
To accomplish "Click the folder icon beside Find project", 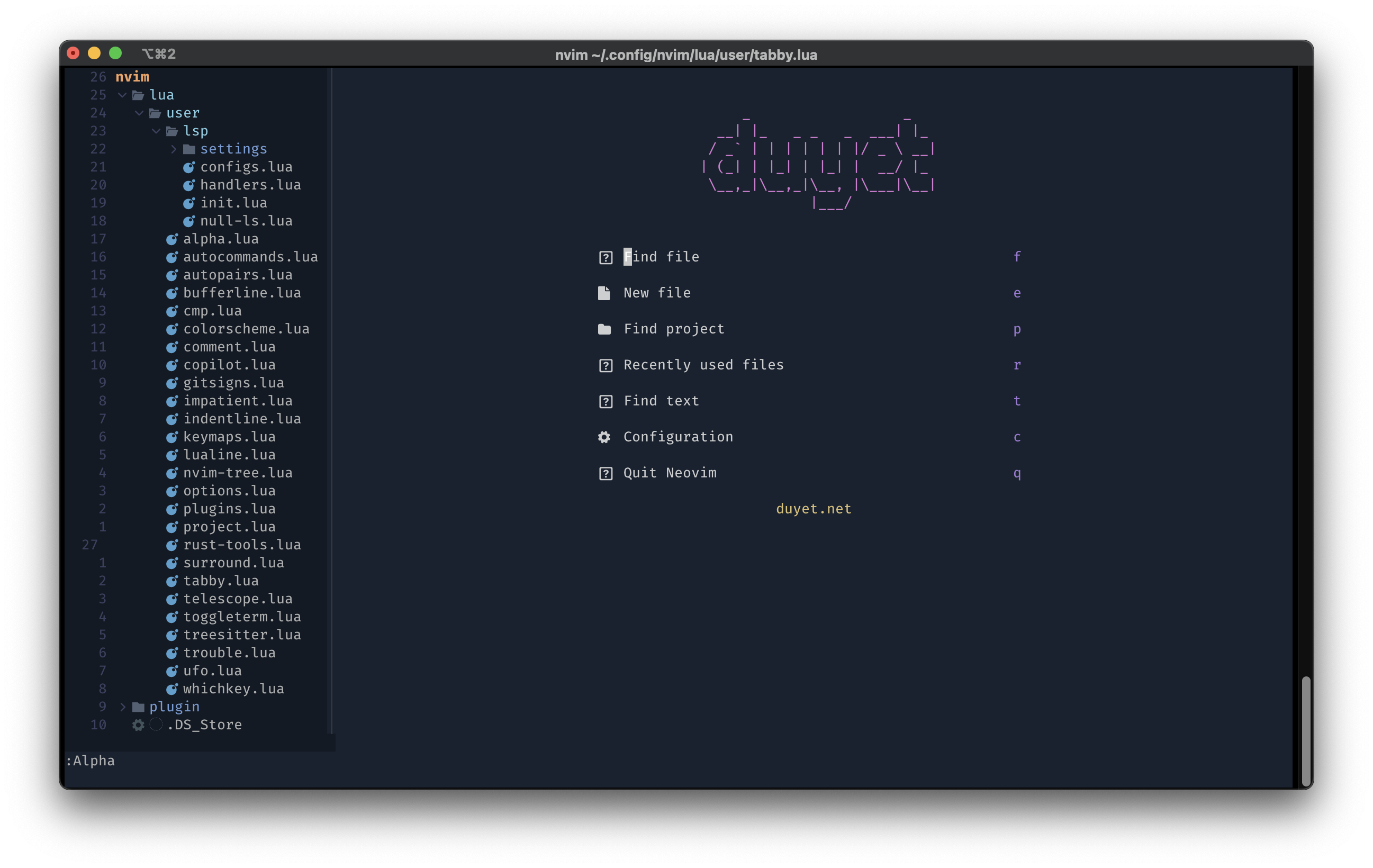I will pyautogui.click(x=604, y=330).
